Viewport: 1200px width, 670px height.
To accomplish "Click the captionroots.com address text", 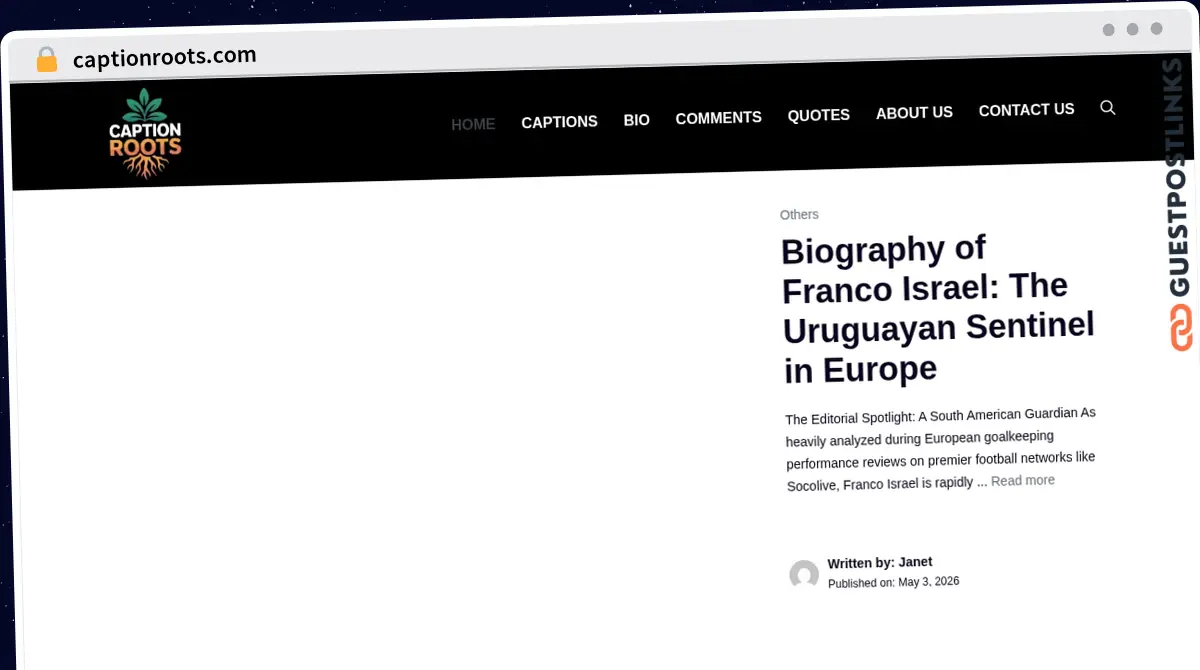I will pyautogui.click(x=165, y=57).
